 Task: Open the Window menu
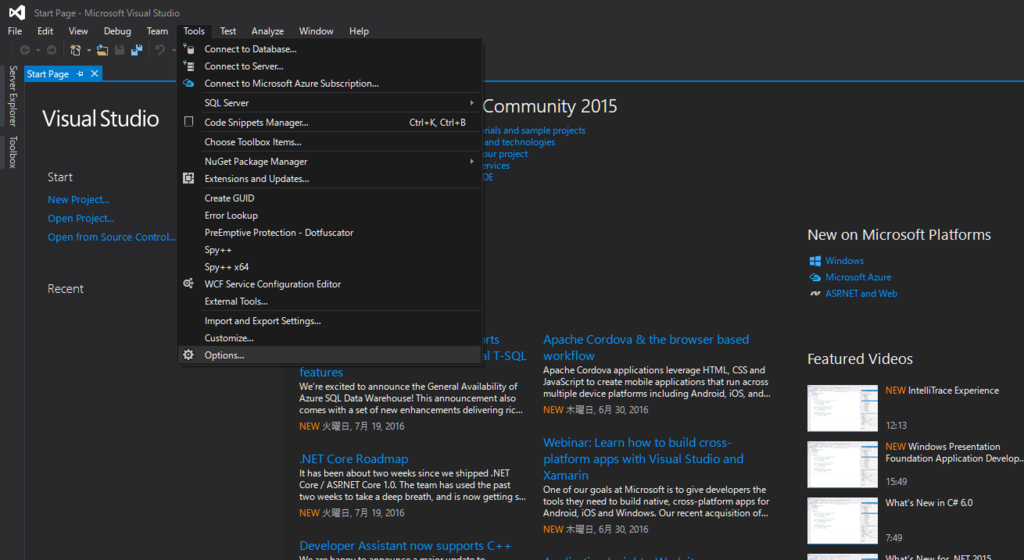[x=316, y=31]
